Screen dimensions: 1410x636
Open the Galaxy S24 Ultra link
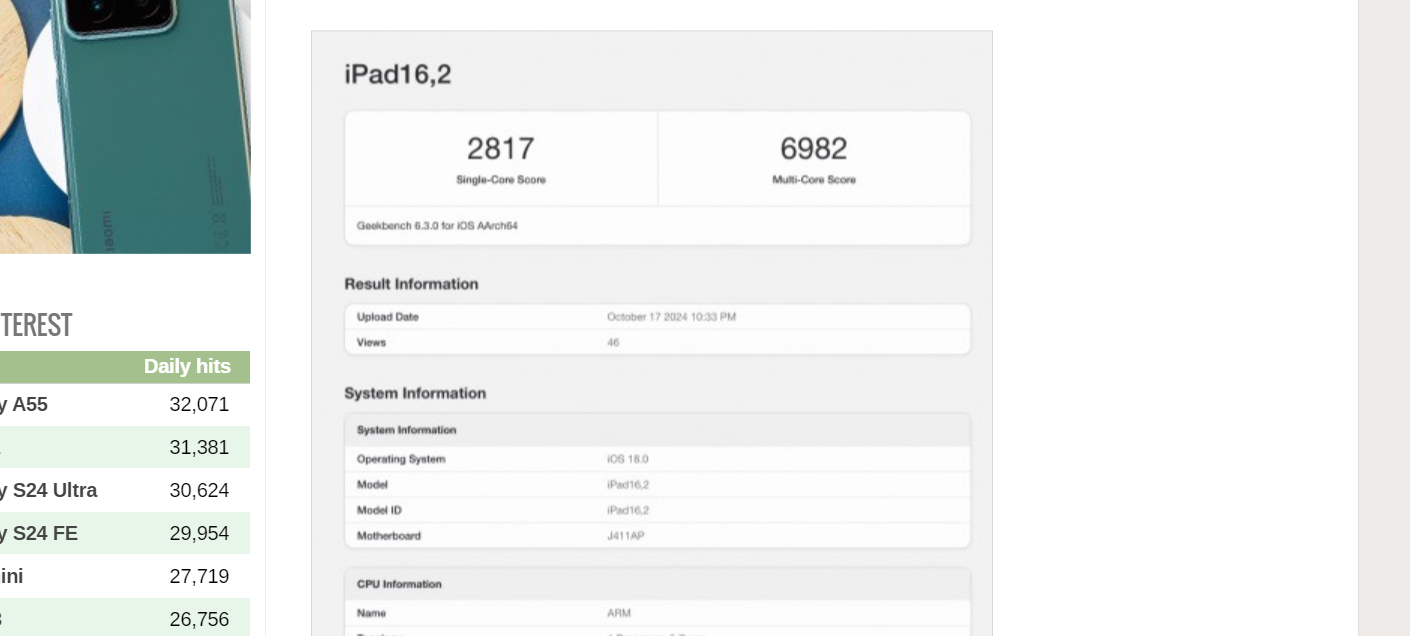click(x=48, y=491)
